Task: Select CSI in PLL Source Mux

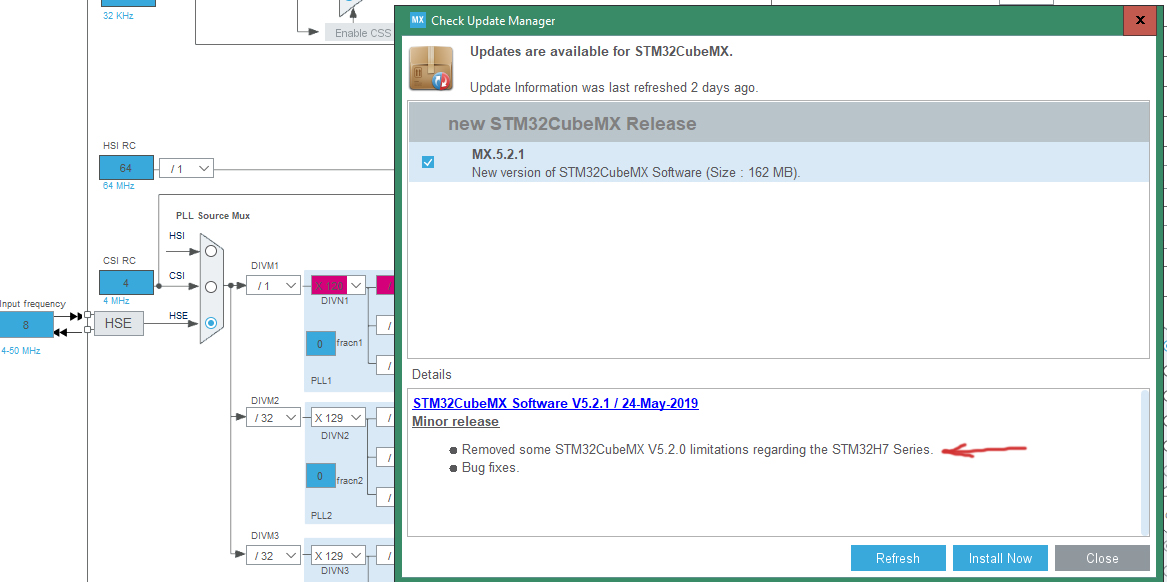Action: (x=211, y=287)
